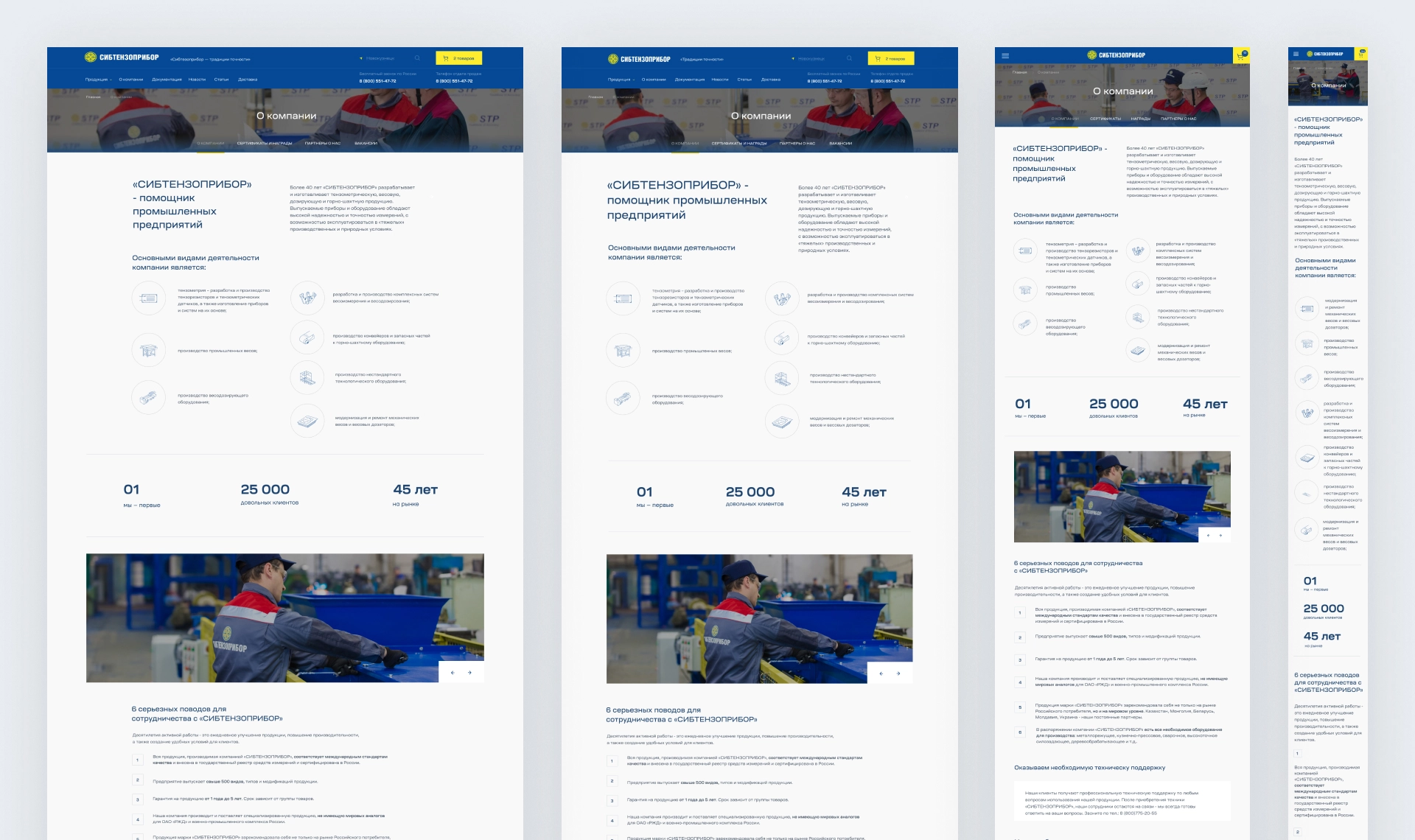Switch to Сертификаты tab in the tablet mockup
The width and height of the screenshot is (1415, 840).
(1105, 119)
